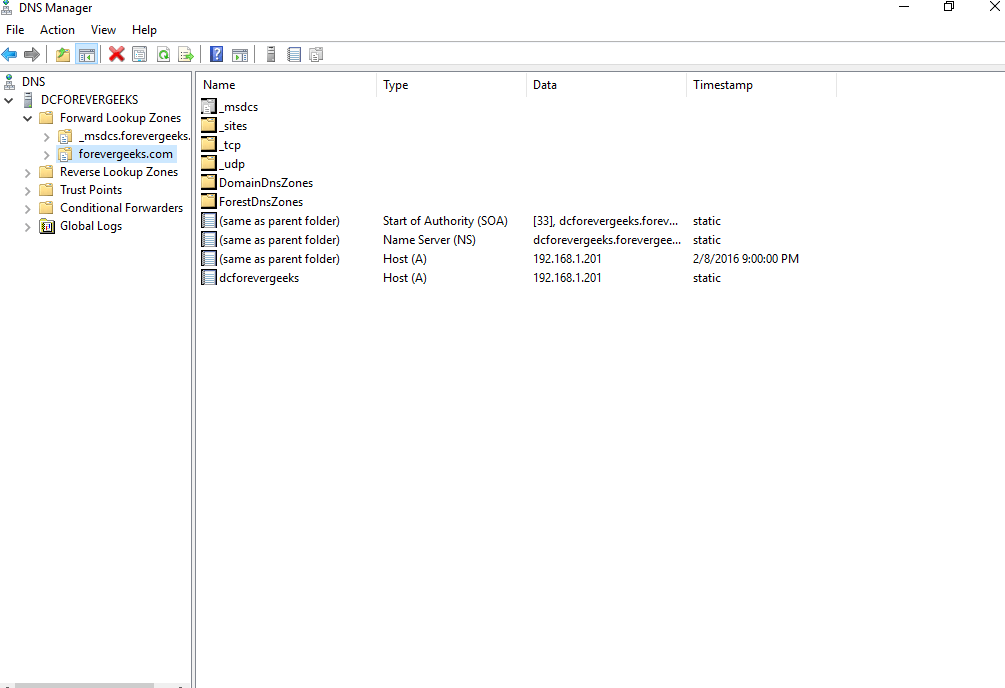This screenshot has width=1005, height=688.
Task: Click the Global Logs icon in tree
Action: tap(47, 226)
